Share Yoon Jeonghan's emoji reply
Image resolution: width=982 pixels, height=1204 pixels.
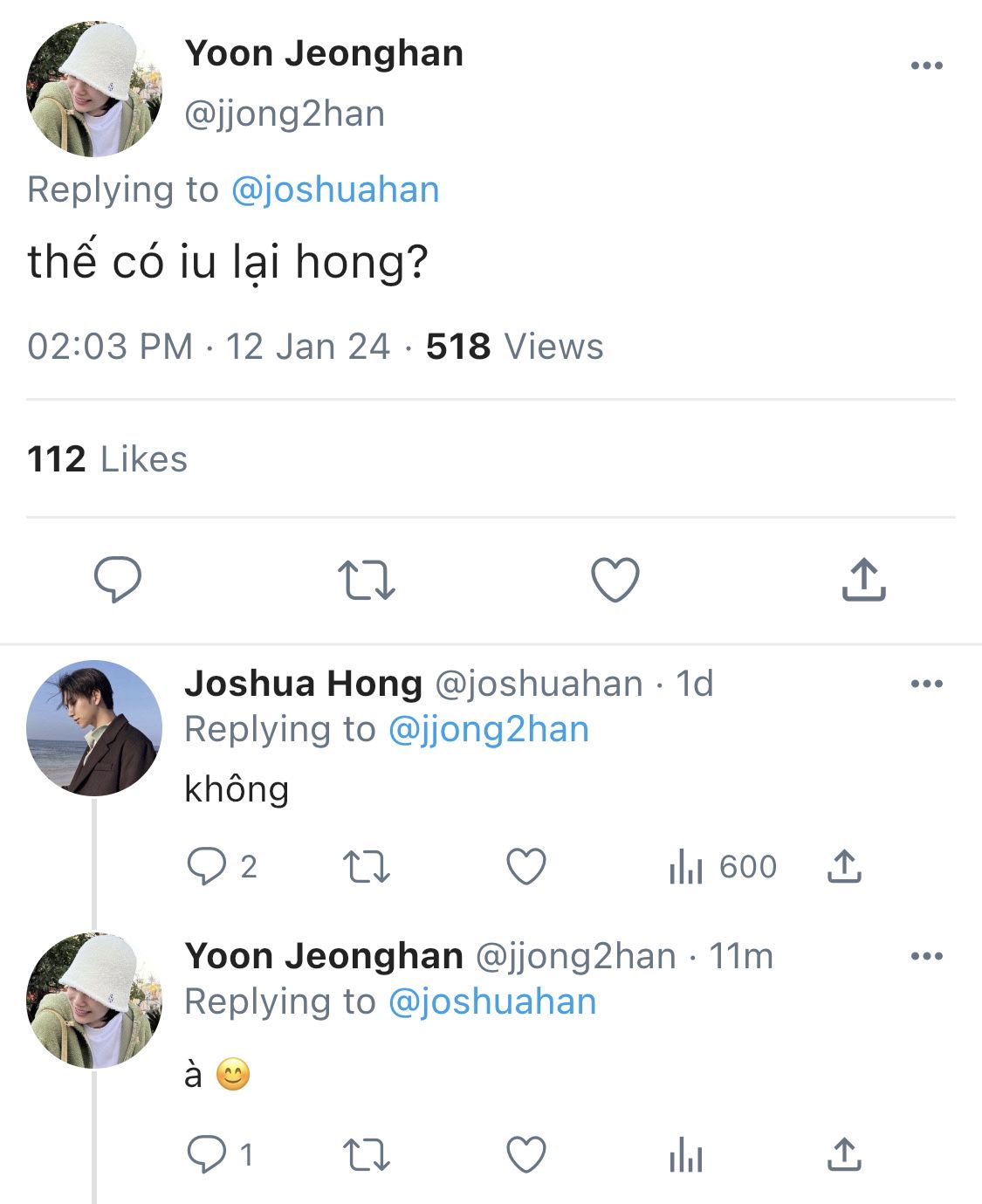pyautogui.click(x=844, y=1155)
